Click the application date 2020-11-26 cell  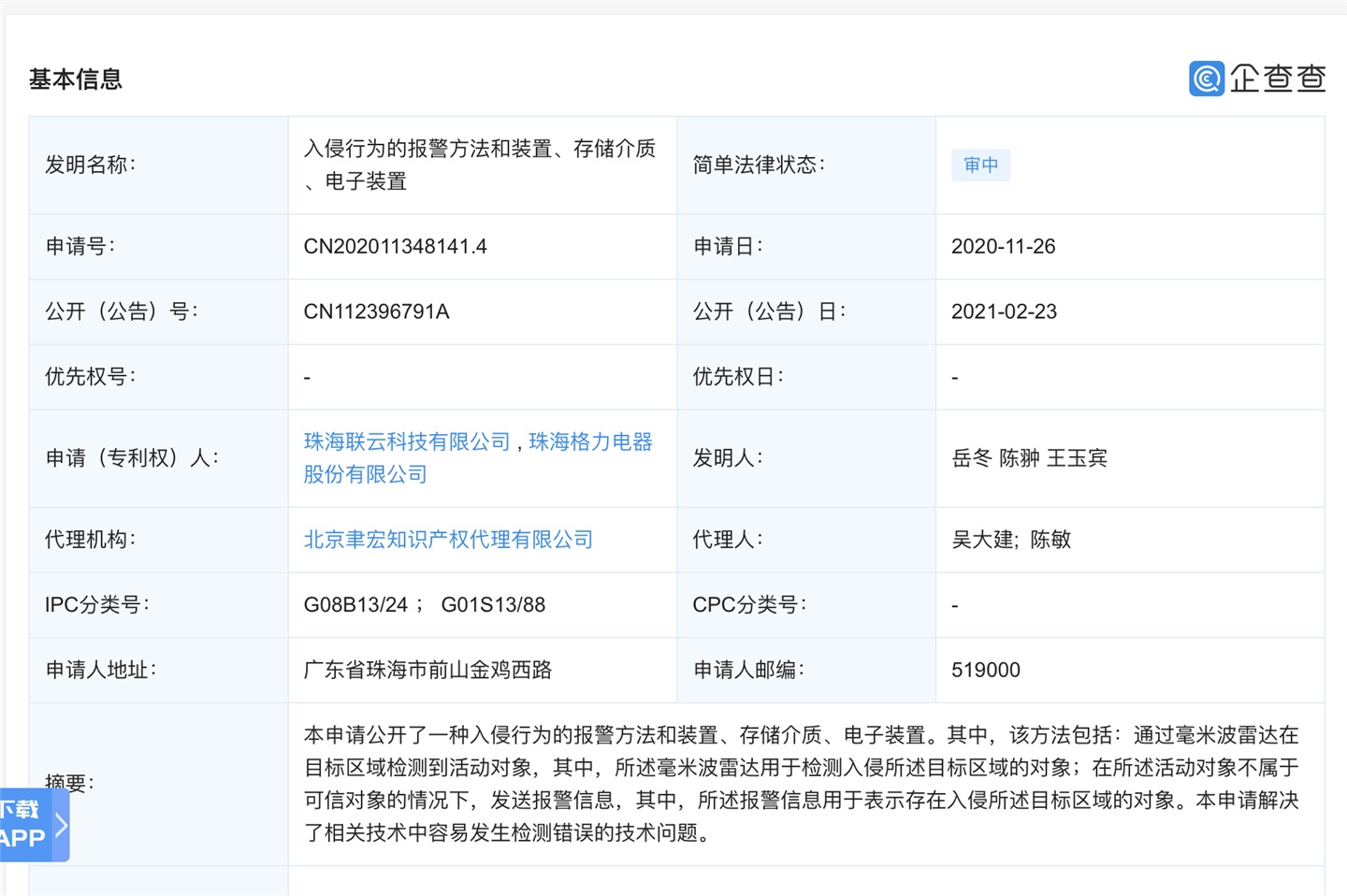[1004, 246]
